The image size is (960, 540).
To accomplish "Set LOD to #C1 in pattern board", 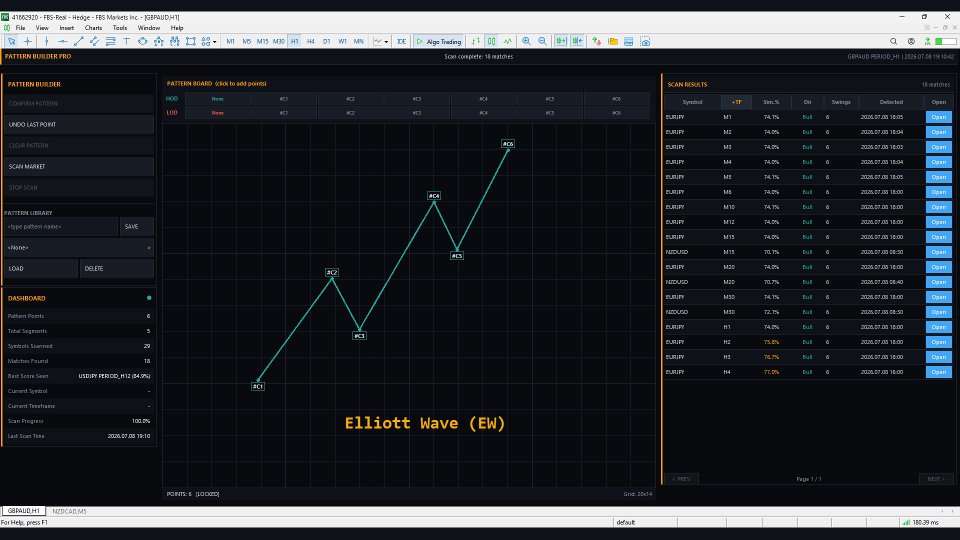I will click(x=283, y=113).
